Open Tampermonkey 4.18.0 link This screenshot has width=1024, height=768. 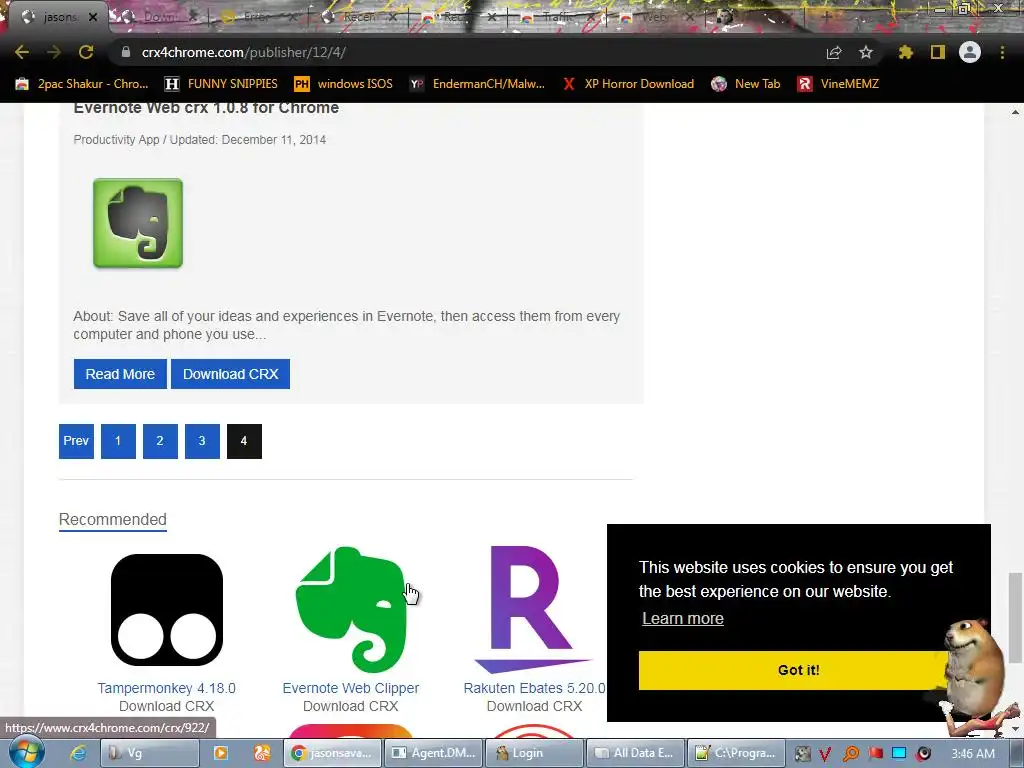click(167, 688)
